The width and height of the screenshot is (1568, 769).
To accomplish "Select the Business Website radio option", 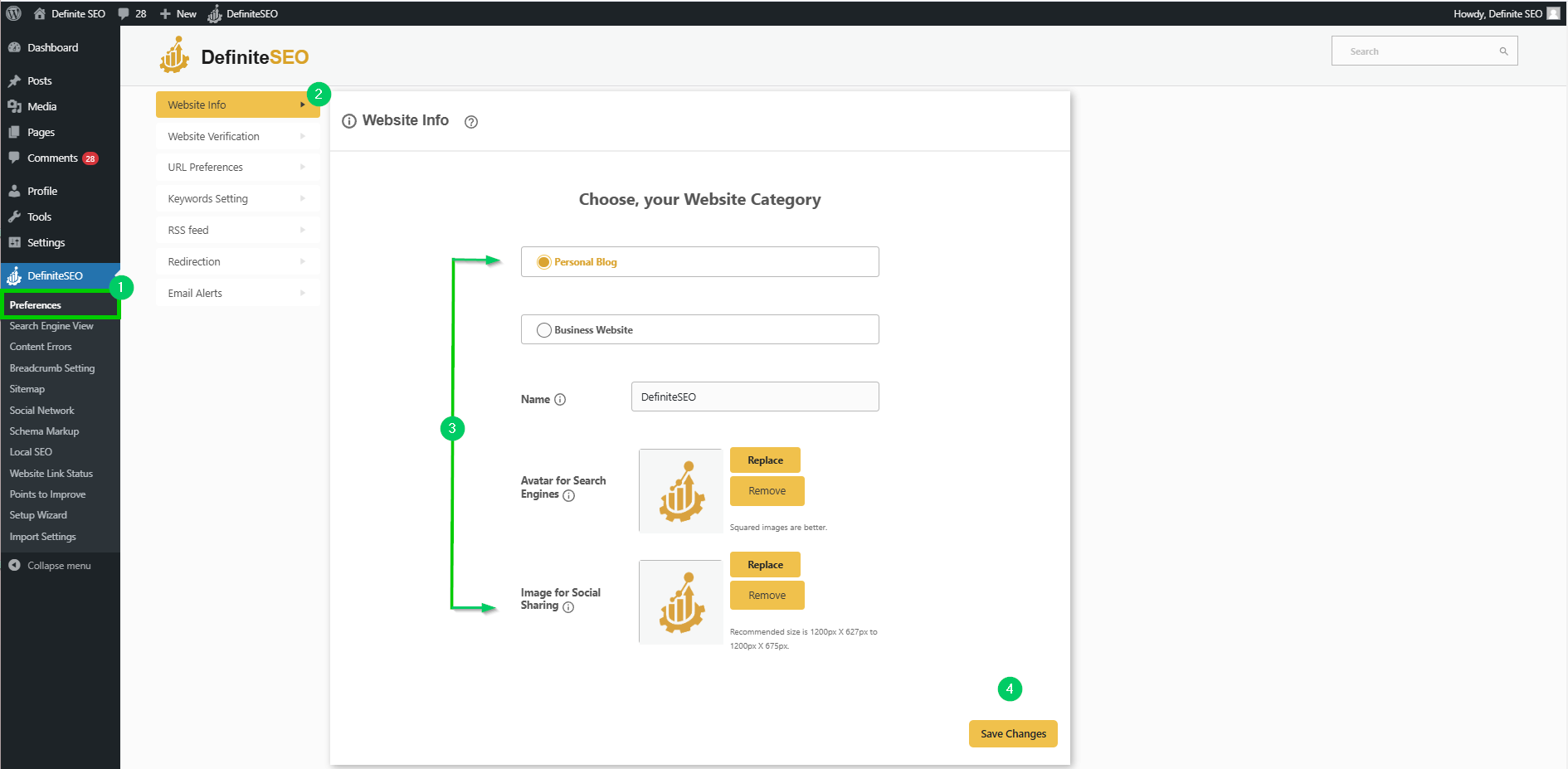I will (x=544, y=330).
